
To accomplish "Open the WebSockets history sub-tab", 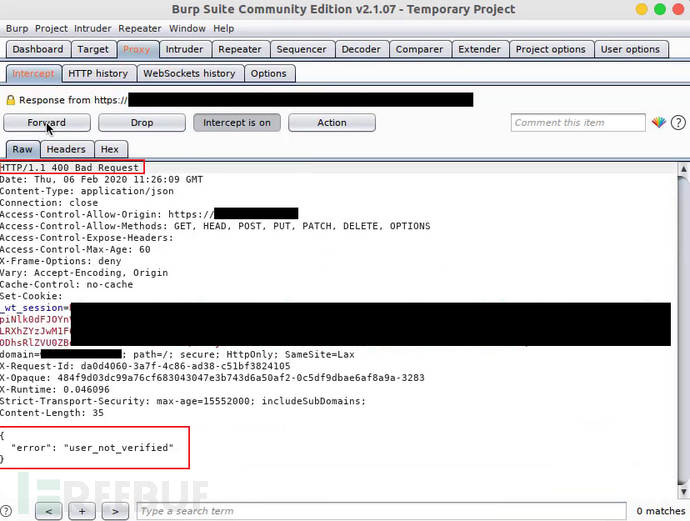I will pos(189,73).
